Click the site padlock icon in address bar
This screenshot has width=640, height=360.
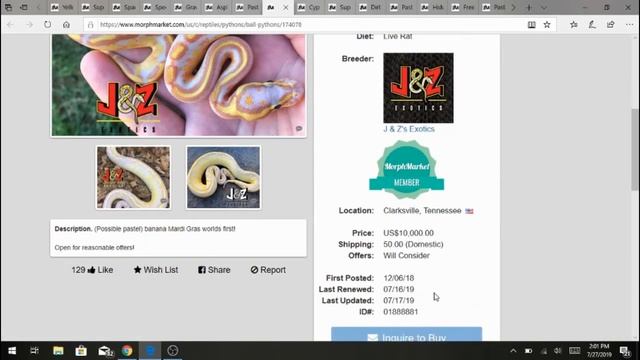[x=91, y=24]
